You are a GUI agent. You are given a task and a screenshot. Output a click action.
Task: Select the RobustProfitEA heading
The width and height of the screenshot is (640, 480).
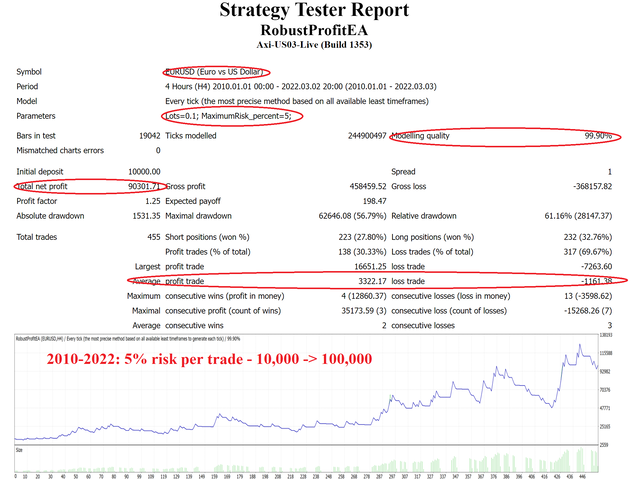pos(314,30)
